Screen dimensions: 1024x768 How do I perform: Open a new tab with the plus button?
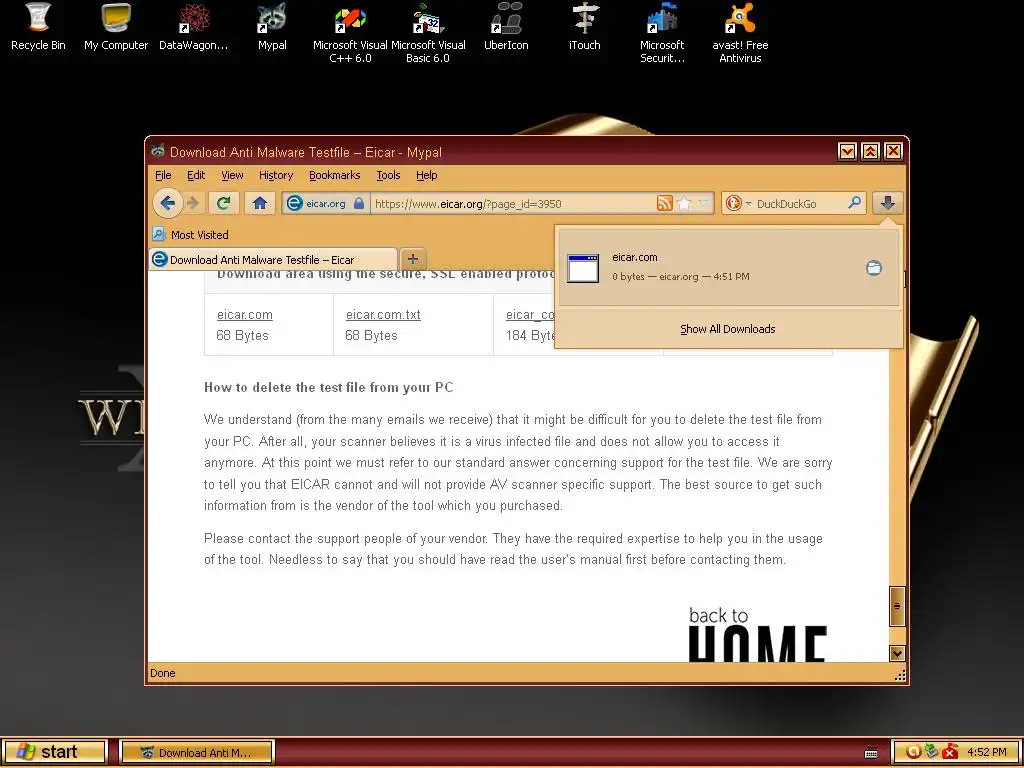(413, 259)
